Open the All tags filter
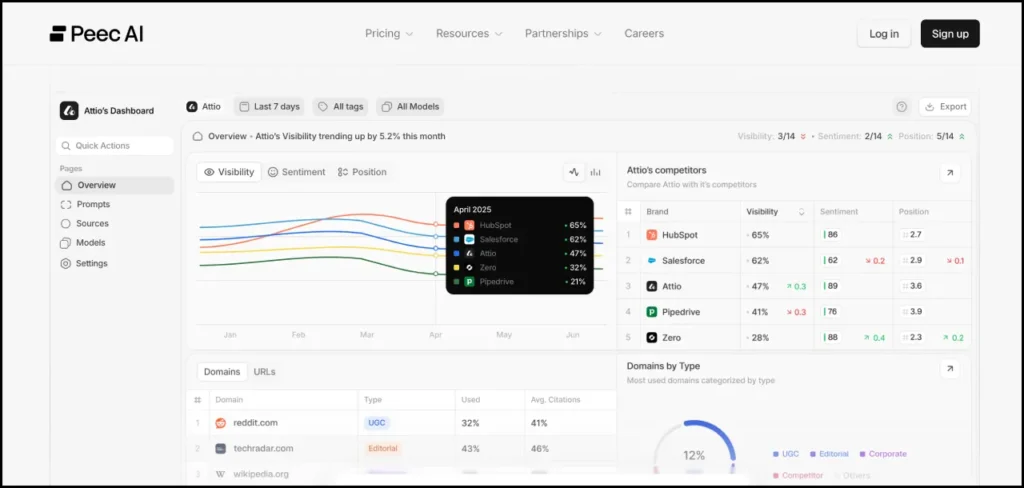 pos(340,106)
